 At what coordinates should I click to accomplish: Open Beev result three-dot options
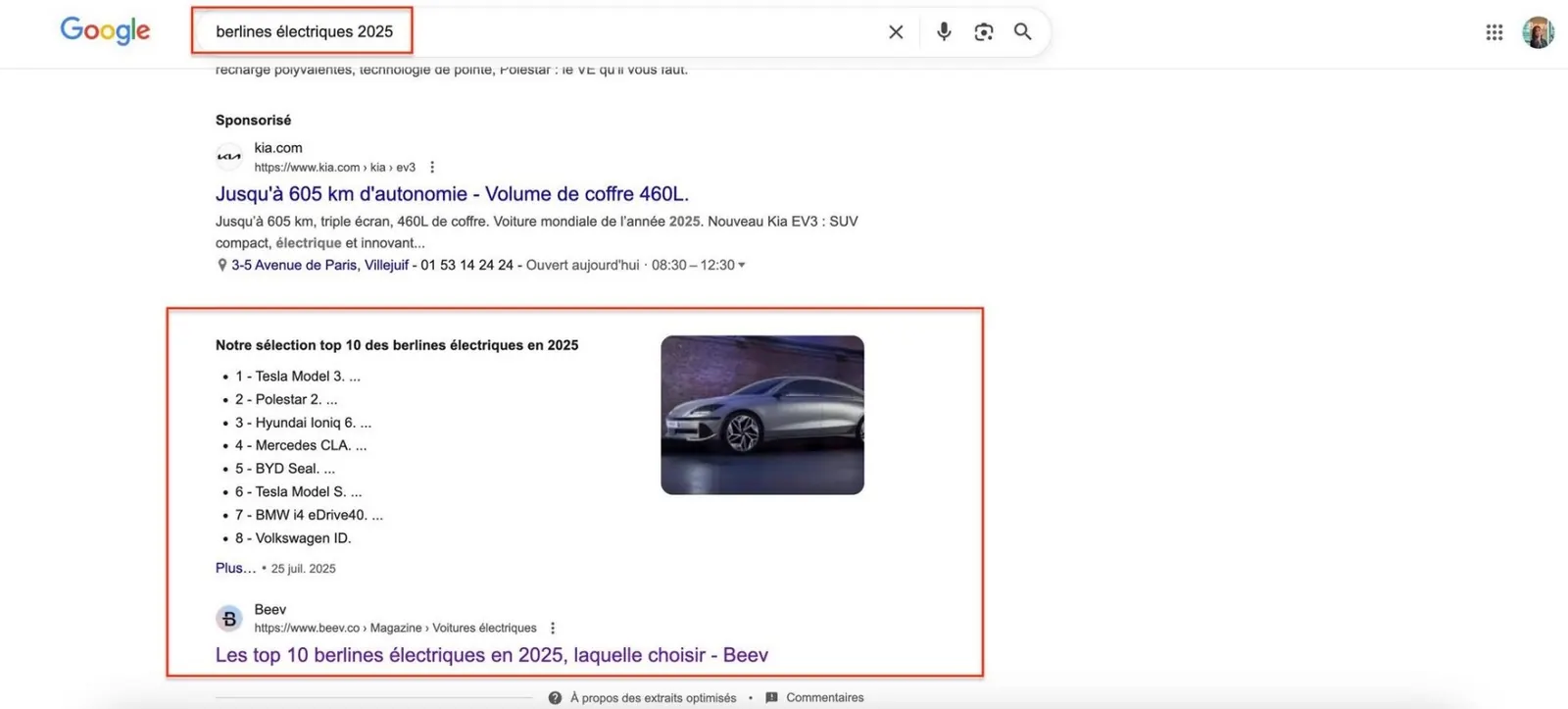point(553,628)
